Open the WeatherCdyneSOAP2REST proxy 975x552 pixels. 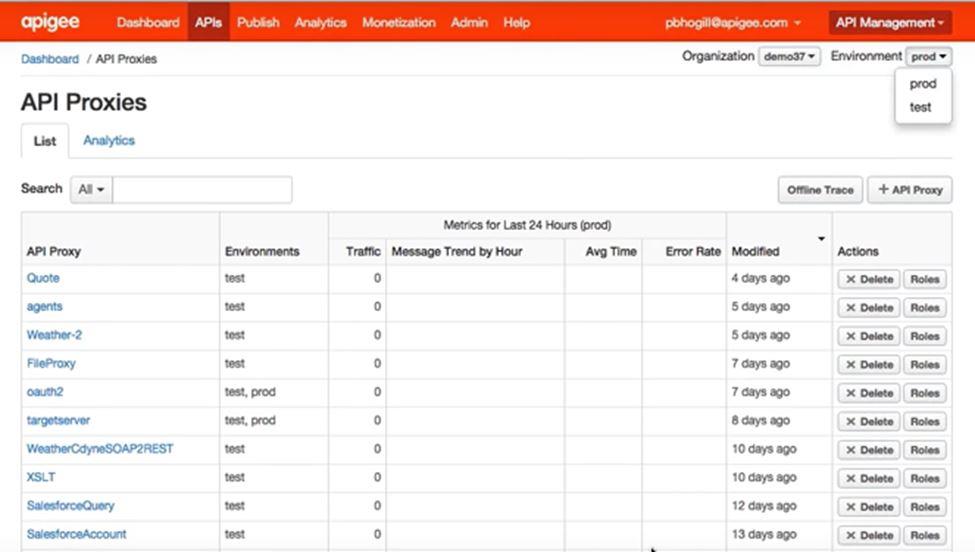(x=99, y=448)
